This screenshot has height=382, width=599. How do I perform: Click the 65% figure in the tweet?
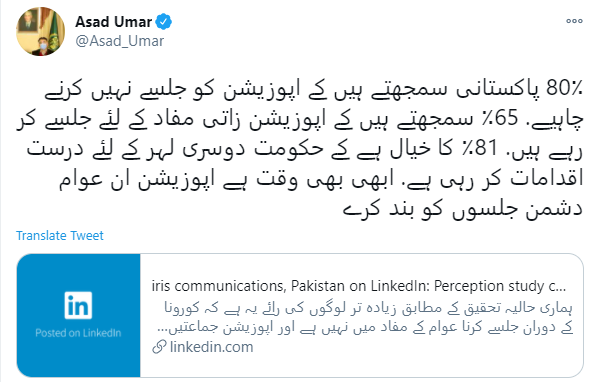point(500,118)
